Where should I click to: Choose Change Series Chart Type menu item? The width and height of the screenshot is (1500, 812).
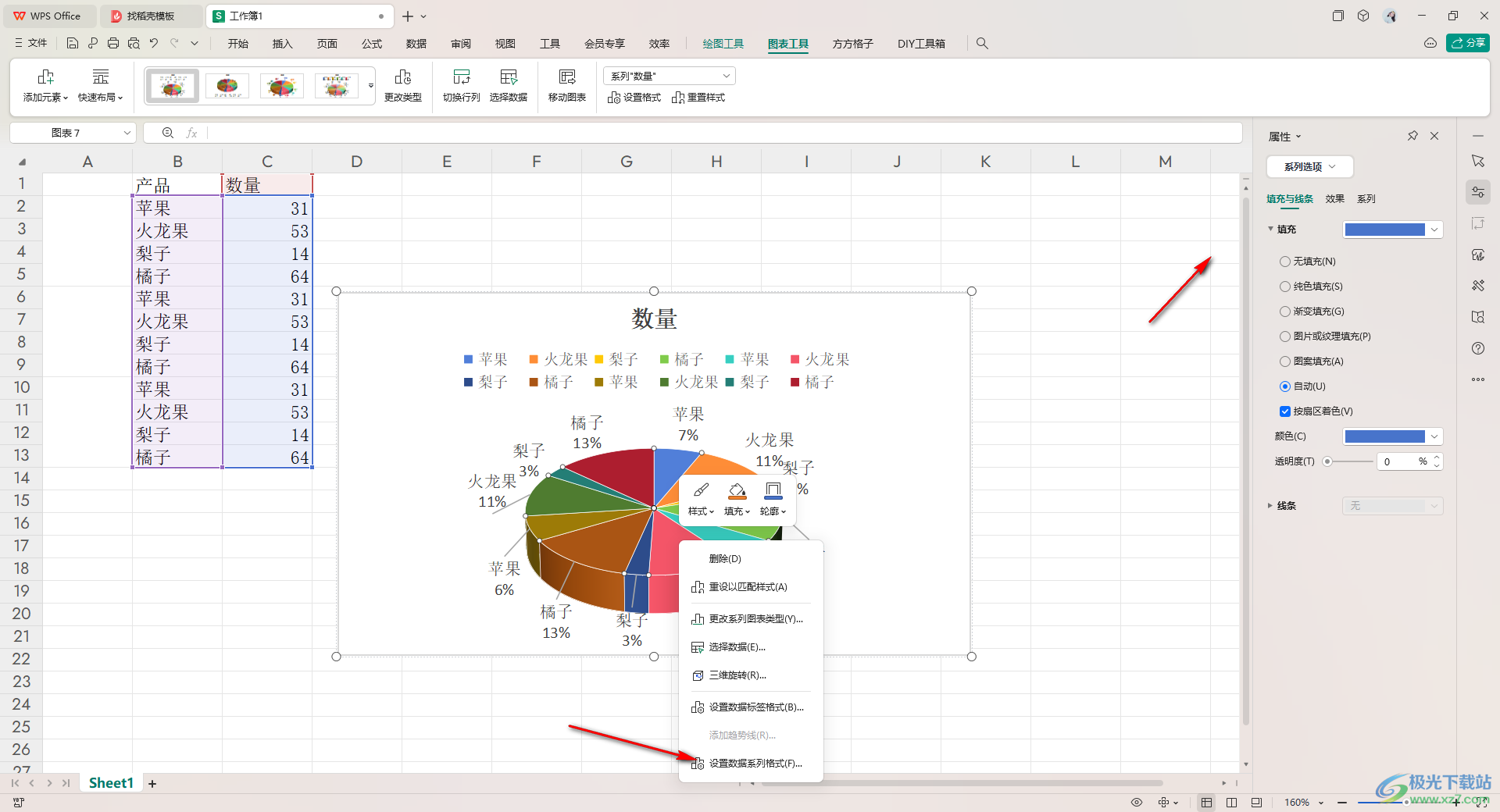[x=751, y=619]
